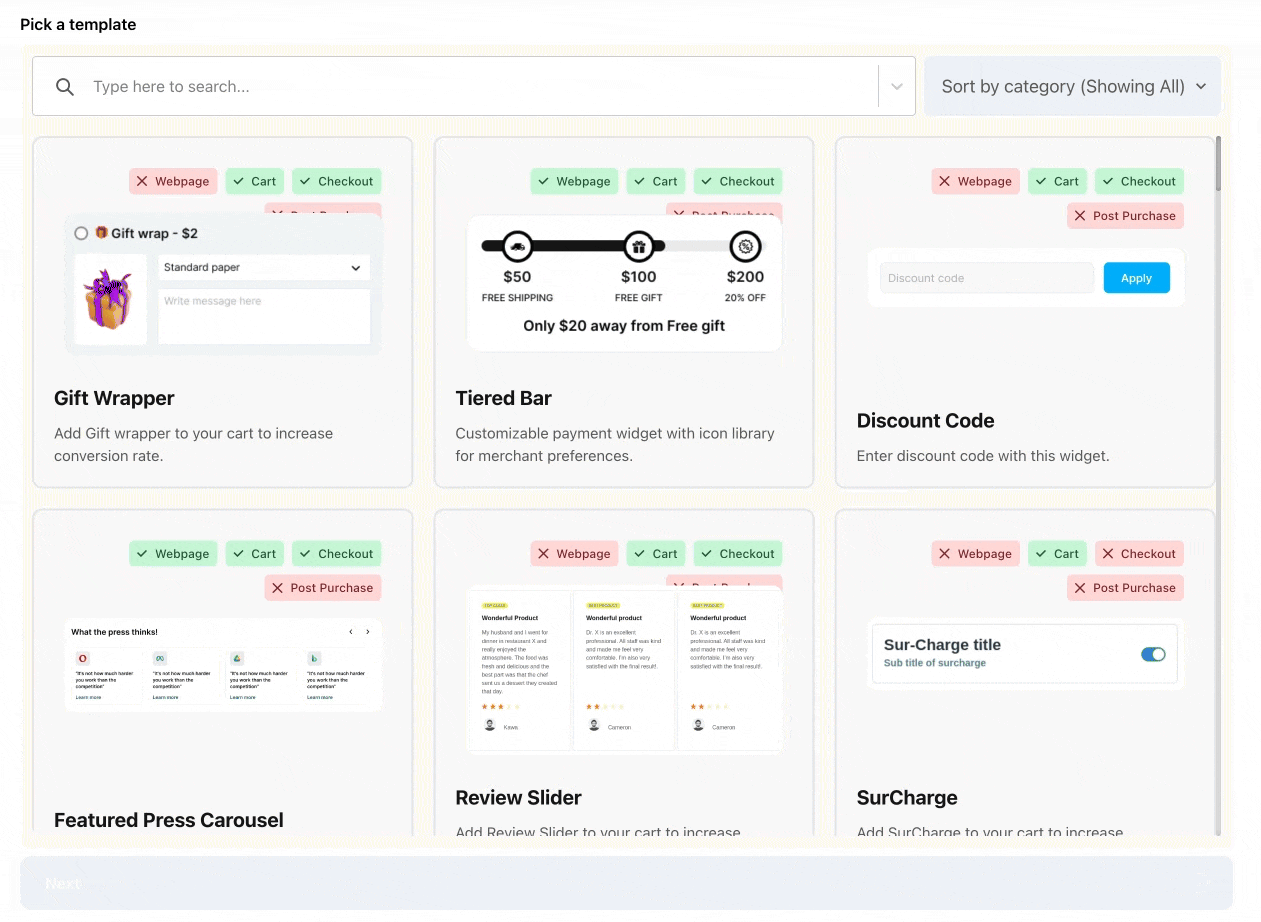
Task: Click the template search input field
Action: [x=480, y=87]
